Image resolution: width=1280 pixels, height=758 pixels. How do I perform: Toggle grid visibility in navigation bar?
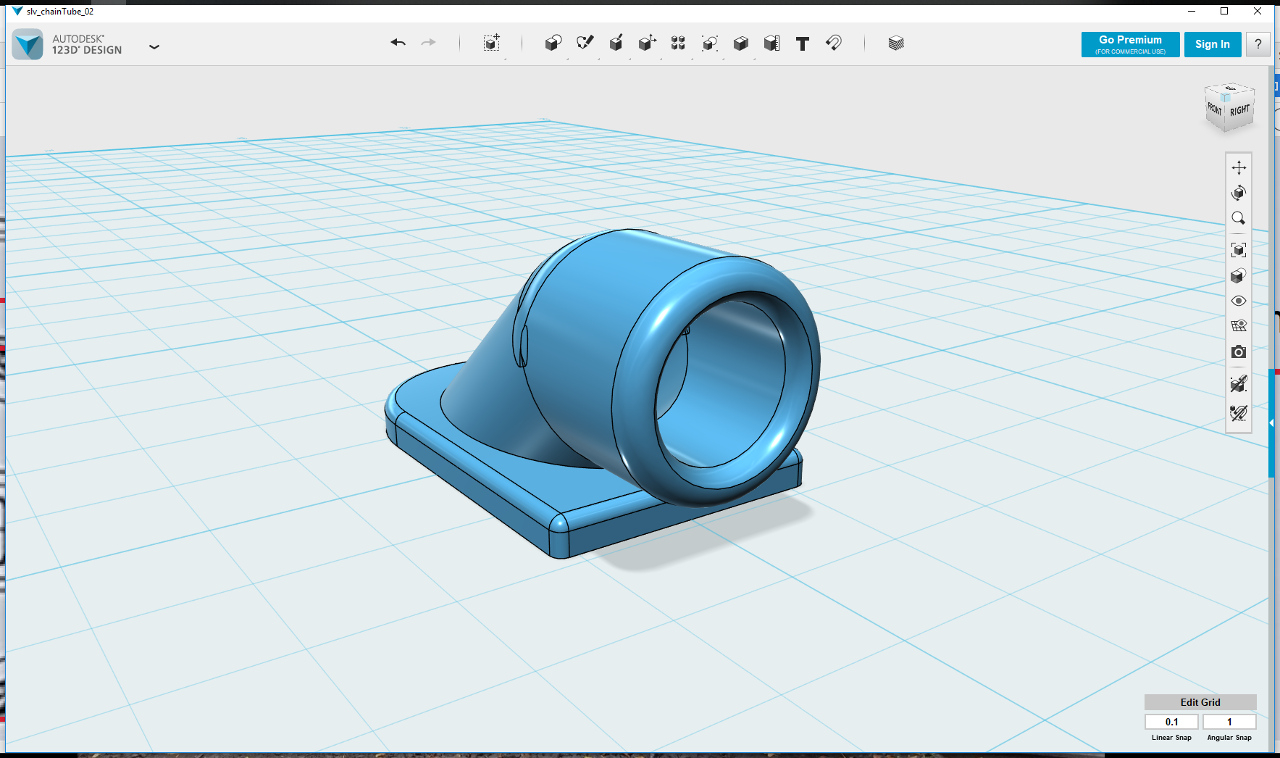pyautogui.click(x=1239, y=326)
